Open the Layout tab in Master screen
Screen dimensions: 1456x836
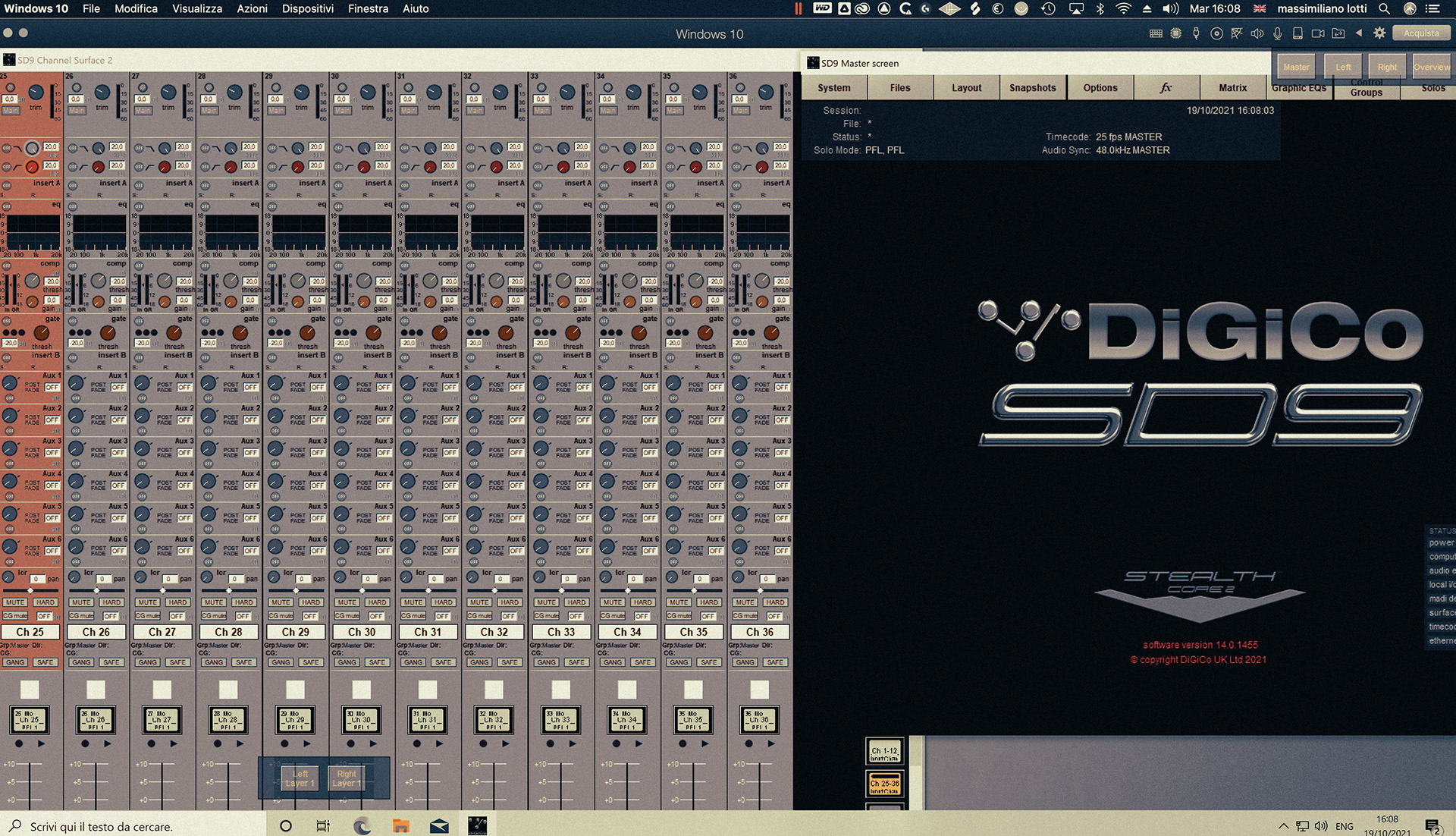(967, 88)
